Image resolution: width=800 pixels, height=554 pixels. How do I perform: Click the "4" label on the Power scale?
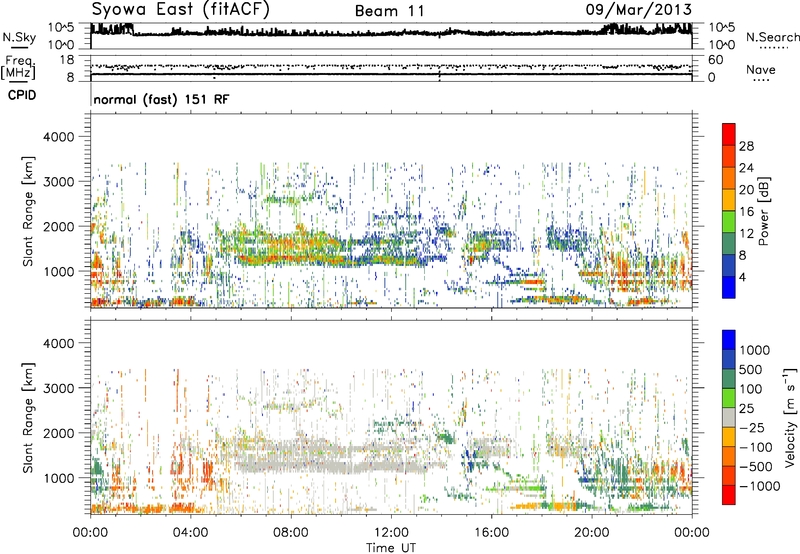tap(743, 277)
